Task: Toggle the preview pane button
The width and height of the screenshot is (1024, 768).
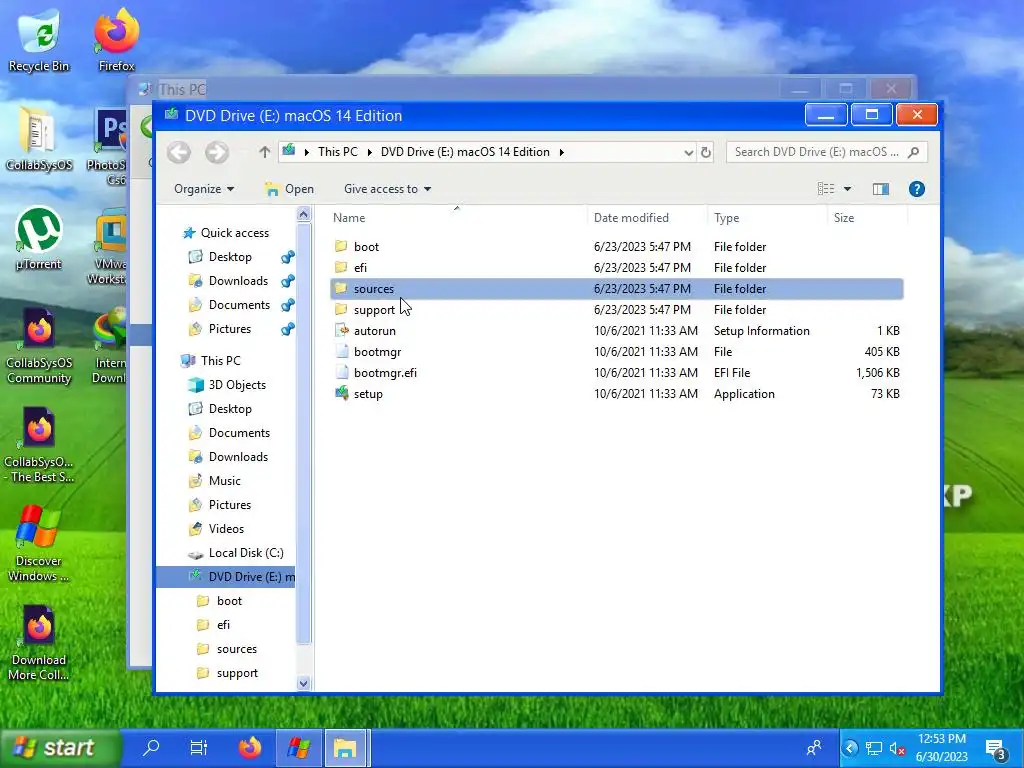Action: click(880, 189)
